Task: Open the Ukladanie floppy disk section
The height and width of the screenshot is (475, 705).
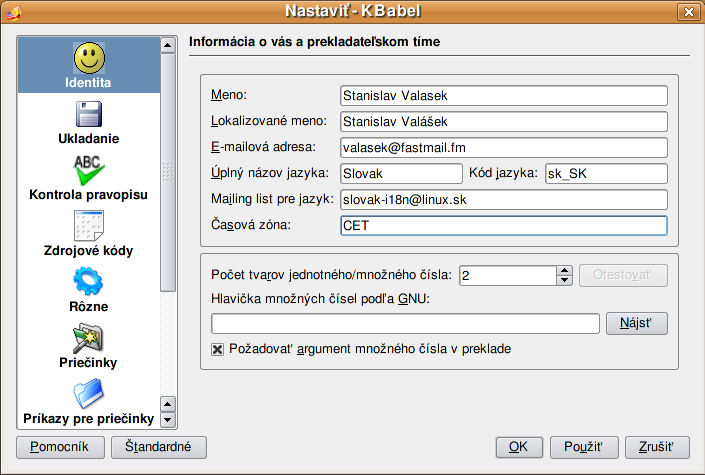Action: click(89, 114)
